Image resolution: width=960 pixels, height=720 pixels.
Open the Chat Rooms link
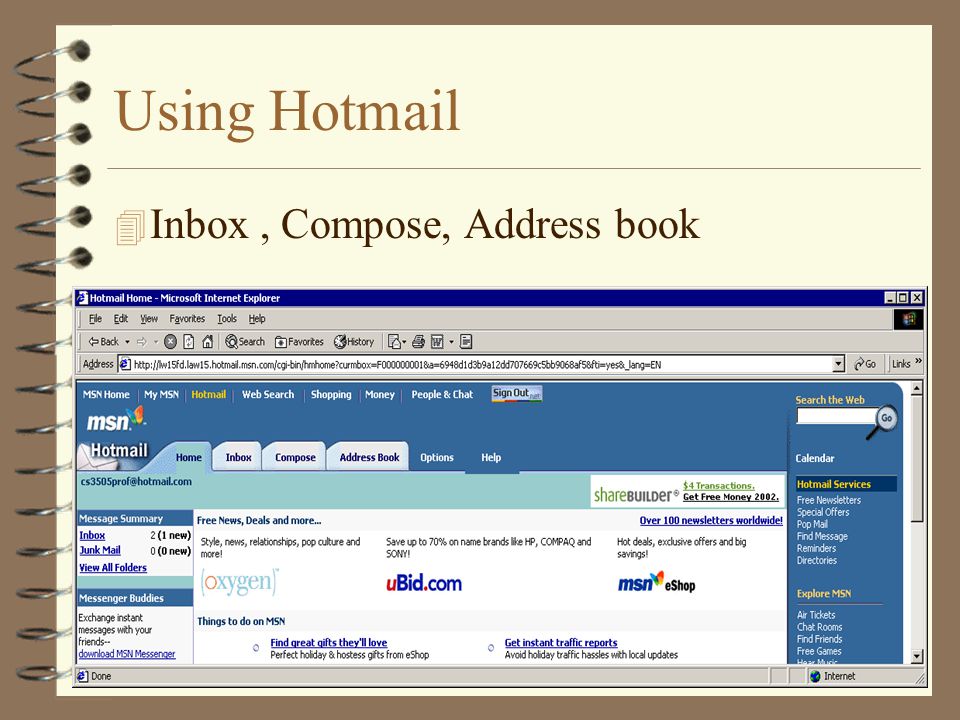(x=819, y=627)
